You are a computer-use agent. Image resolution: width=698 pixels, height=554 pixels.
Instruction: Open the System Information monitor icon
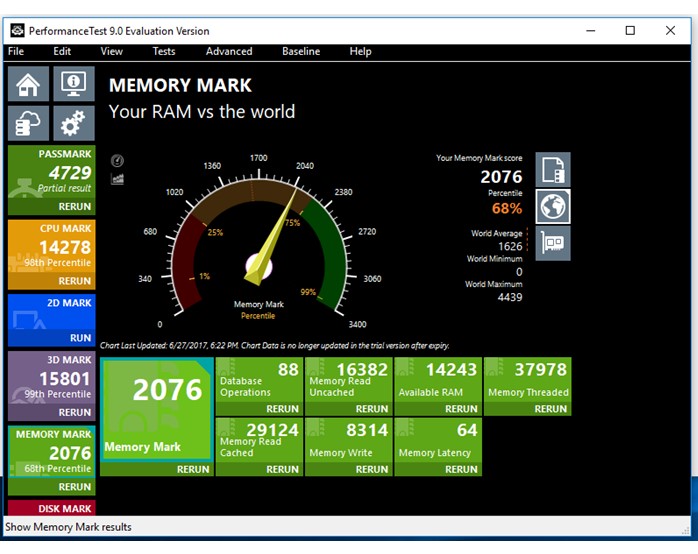pos(73,84)
